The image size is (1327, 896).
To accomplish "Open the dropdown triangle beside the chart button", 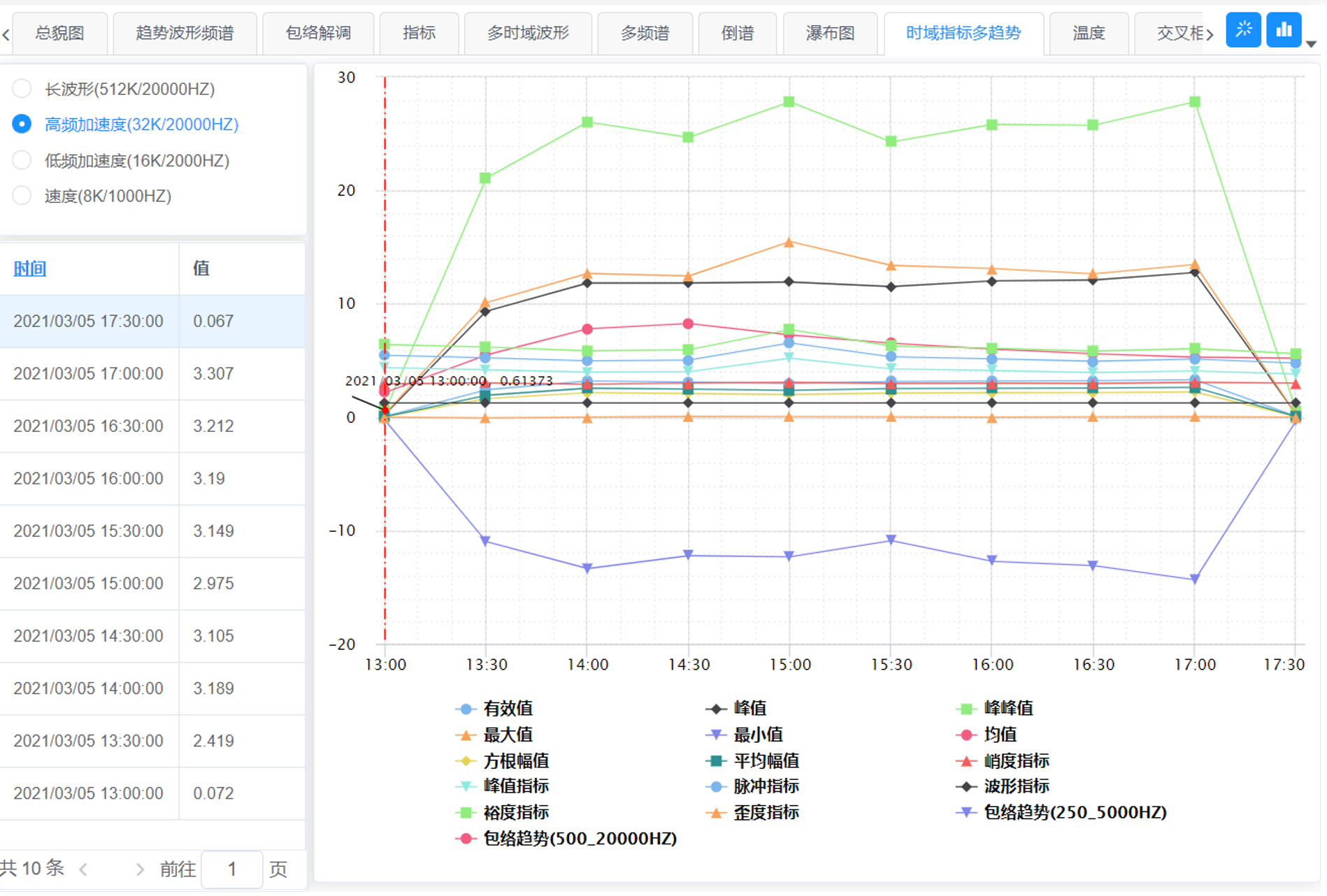I will [x=1312, y=44].
